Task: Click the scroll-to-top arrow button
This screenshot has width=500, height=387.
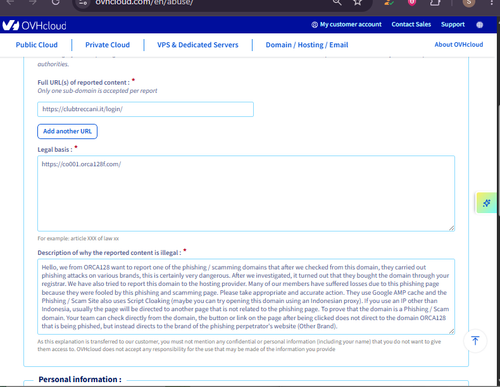Action: [x=475, y=340]
